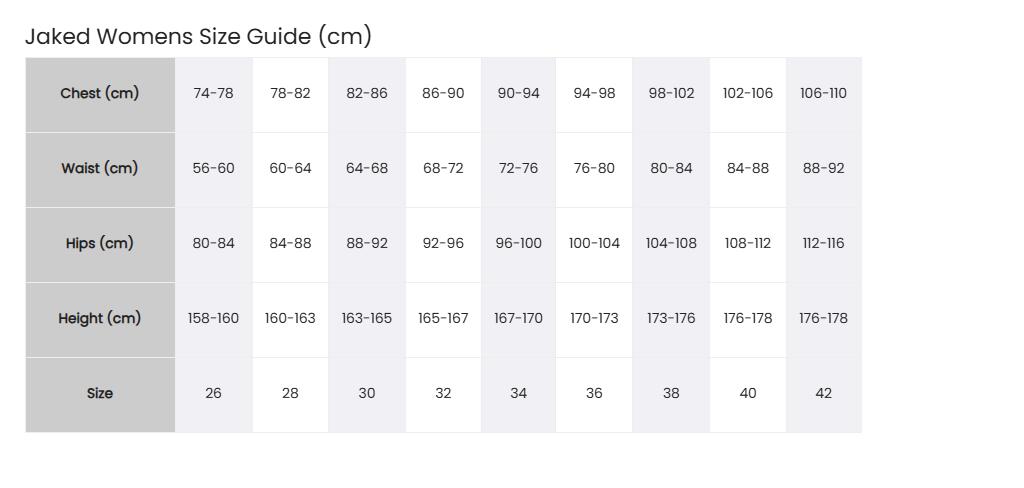This screenshot has width=1024, height=488.
Task: Click the Jaked Womens Size Guide heading
Action: tap(198, 36)
